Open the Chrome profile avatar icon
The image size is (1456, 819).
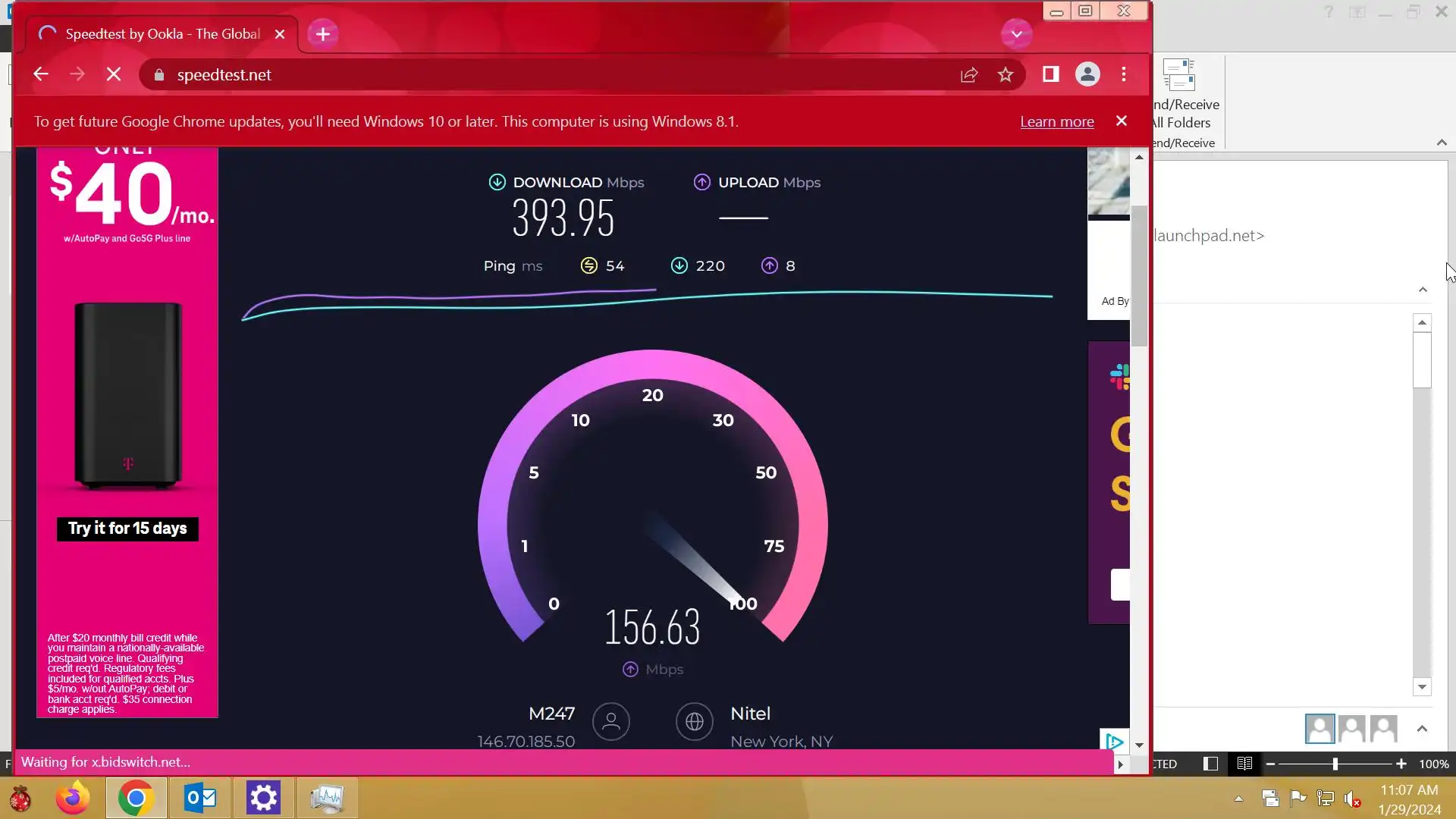(1087, 74)
